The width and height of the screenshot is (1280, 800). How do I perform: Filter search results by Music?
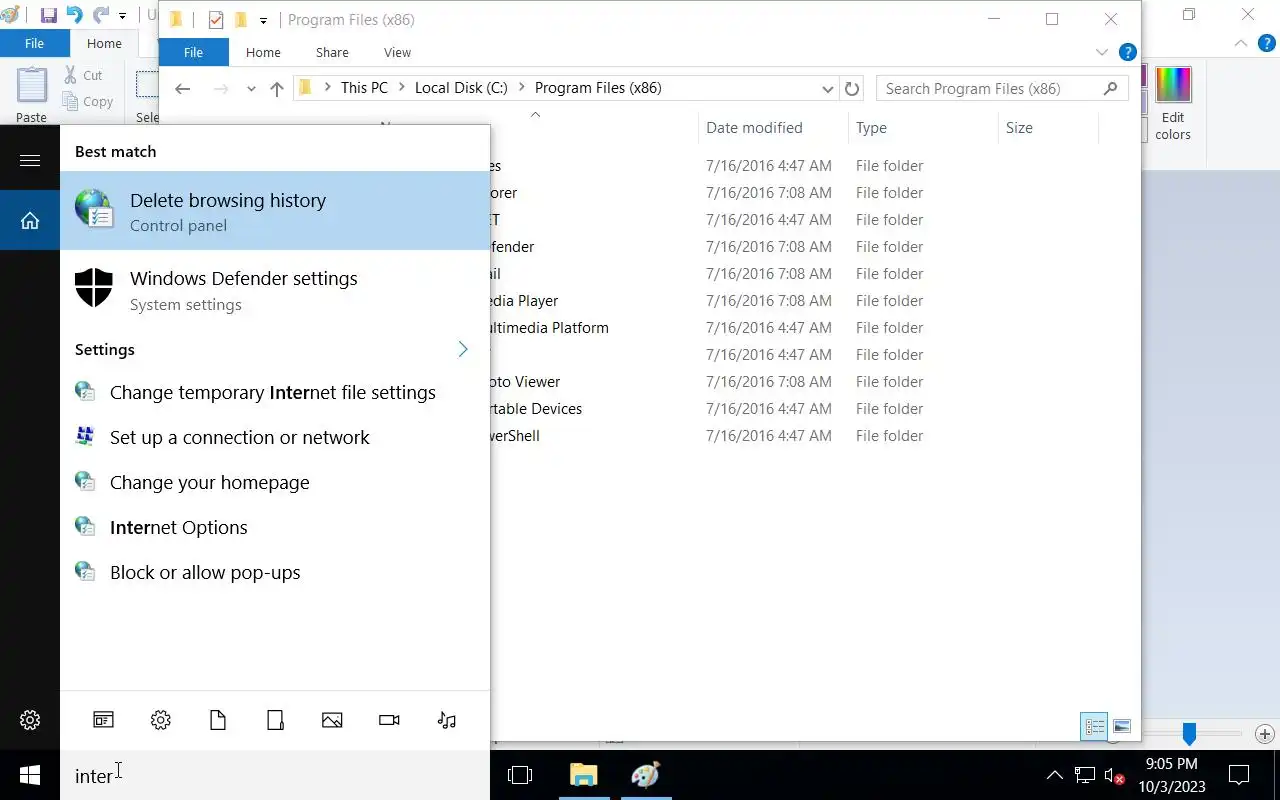[x=447, y=720]
